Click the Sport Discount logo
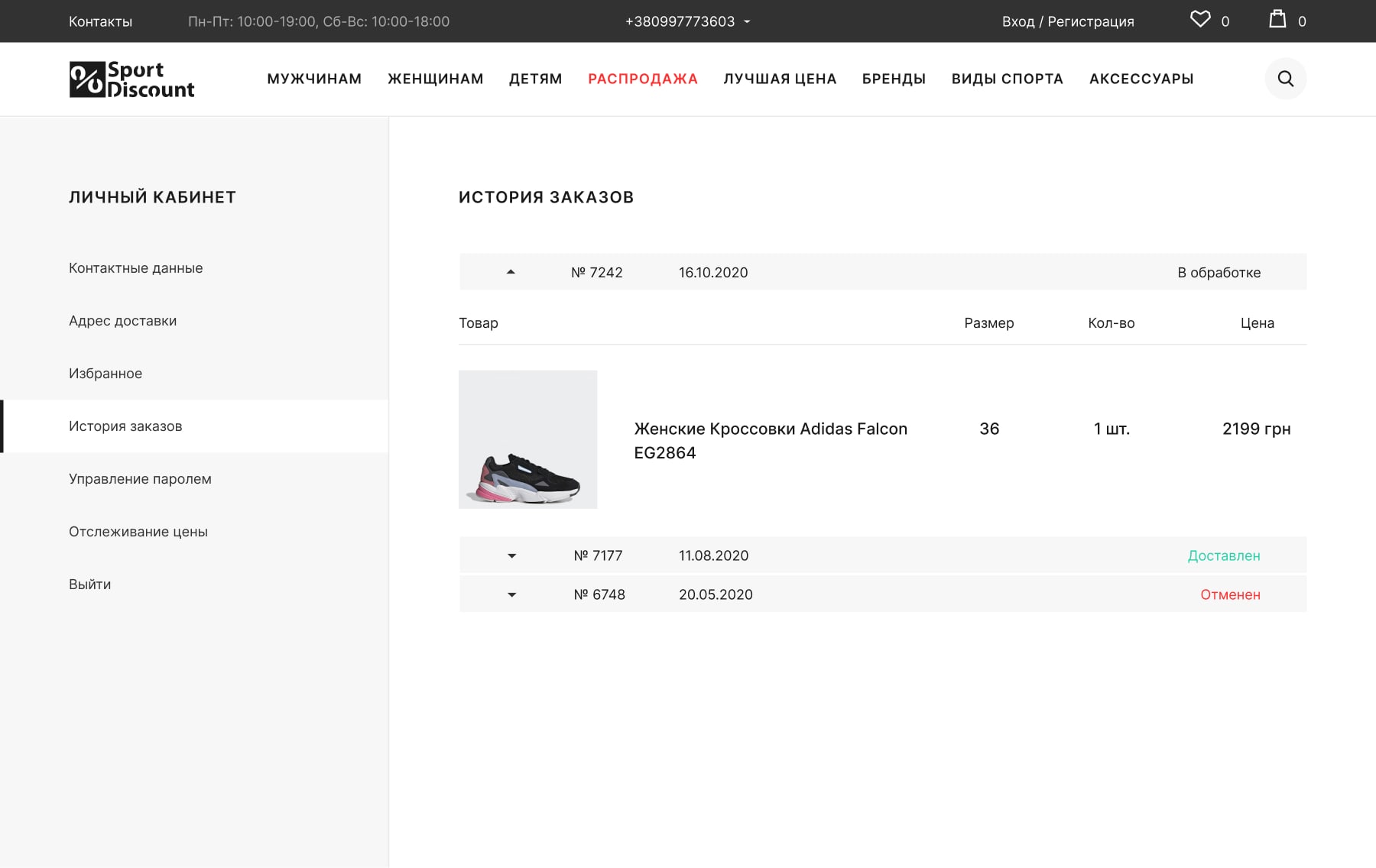 (x=131, y=79)
